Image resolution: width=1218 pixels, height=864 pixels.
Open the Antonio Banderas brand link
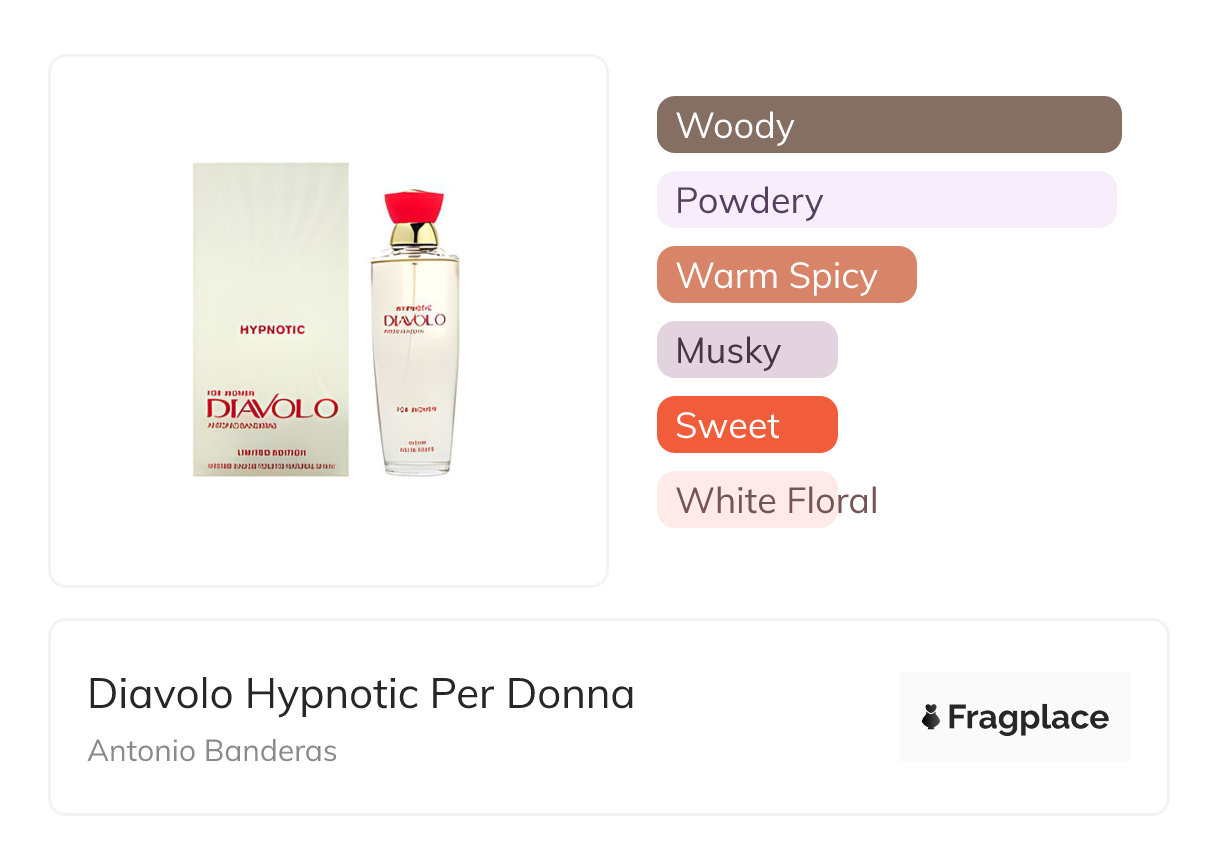pyautogui.click(x=212, y=751)
